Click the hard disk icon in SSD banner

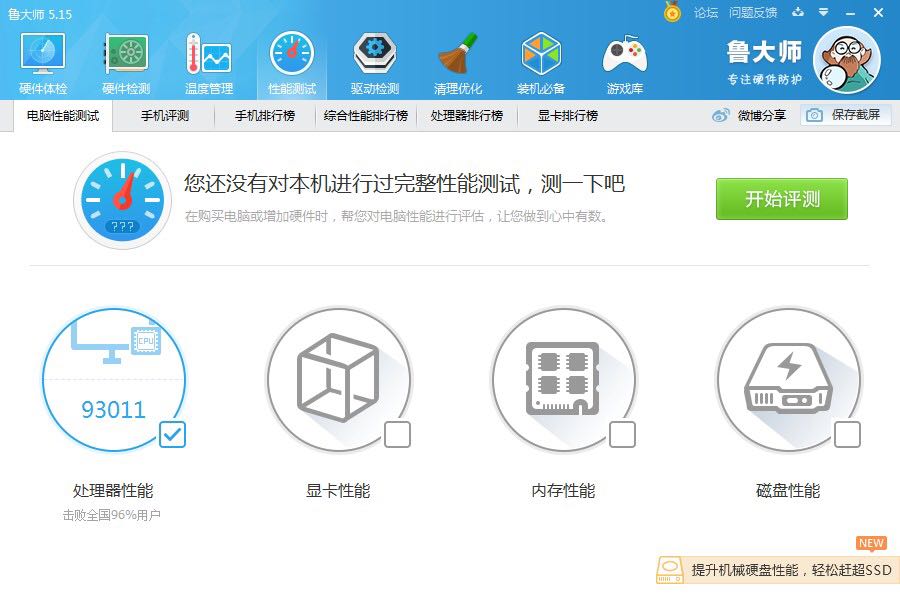pyautogui.click(x=669, y=570)
